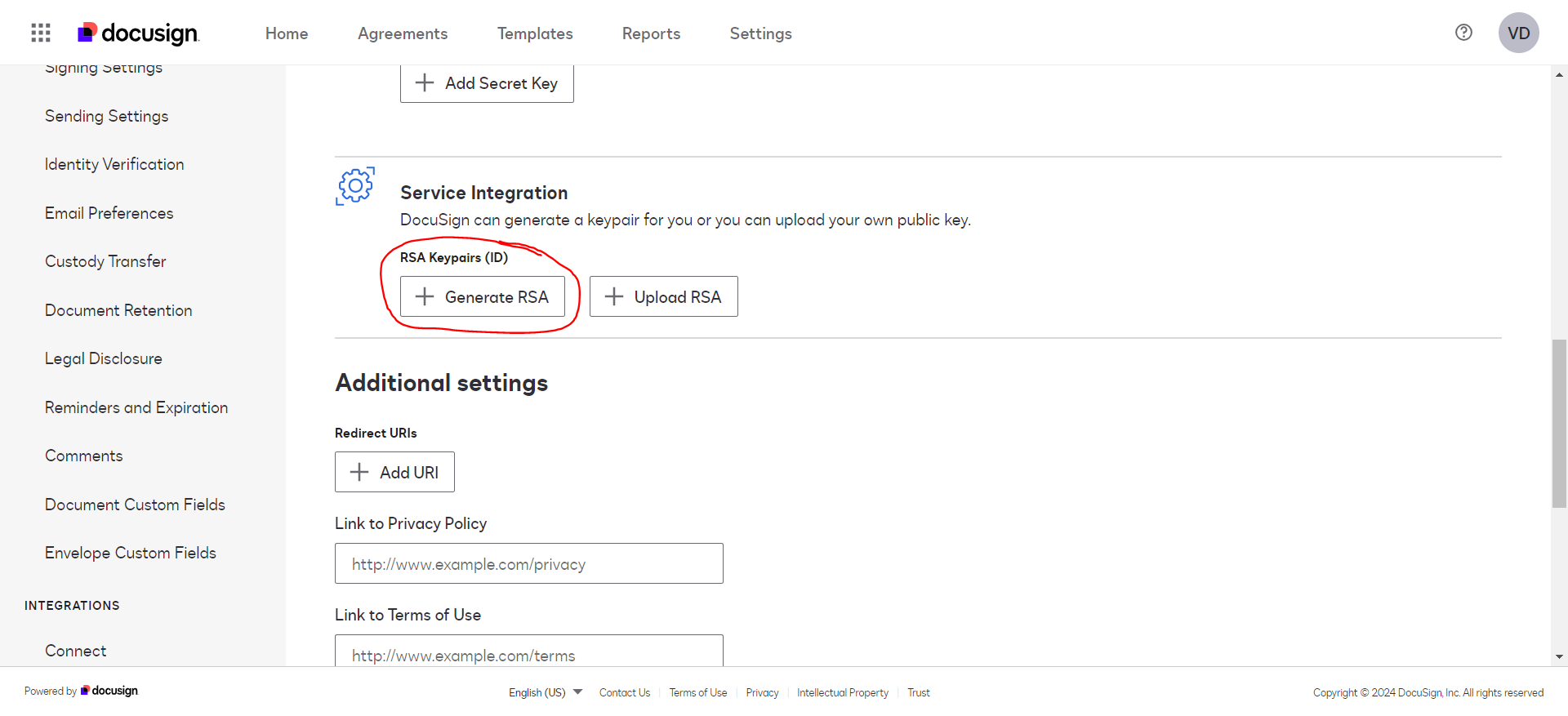Click the Privacy footer link
The image size is (1568, 716).
tap(762, 692)
